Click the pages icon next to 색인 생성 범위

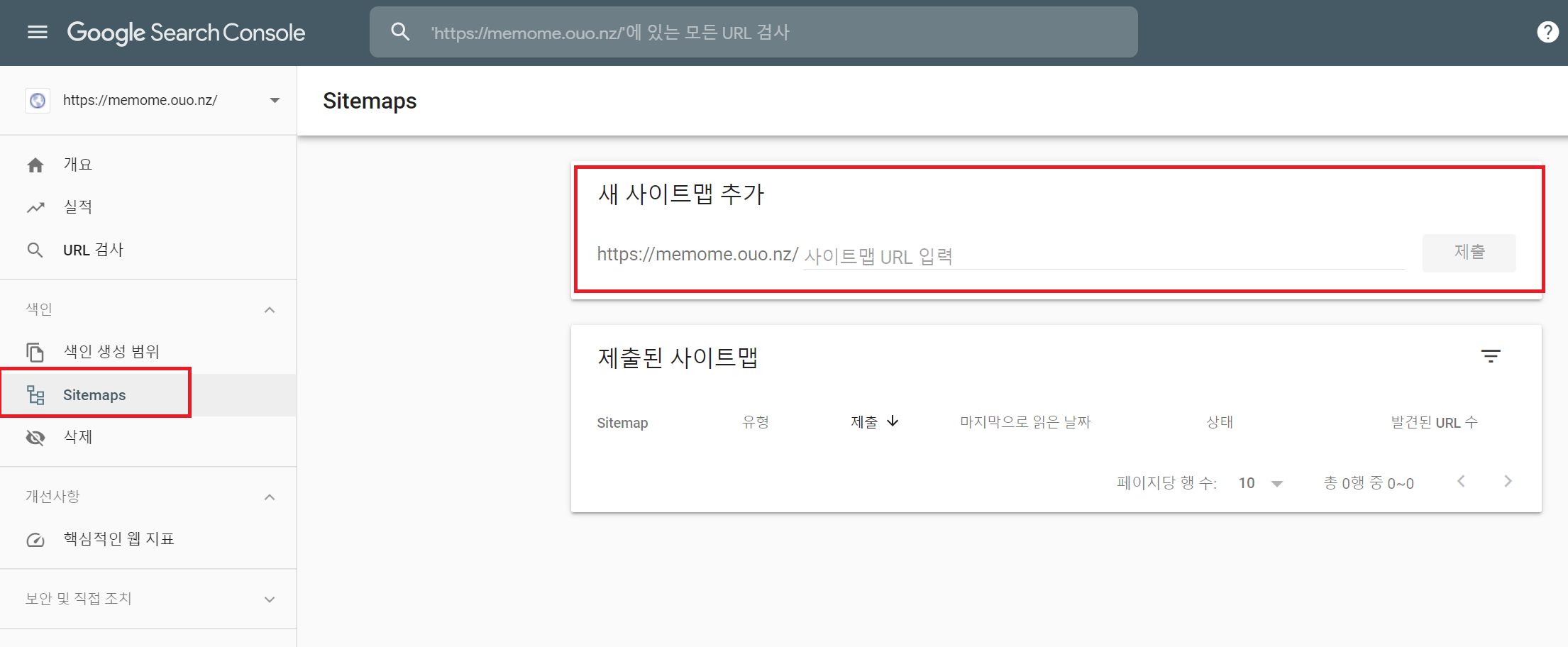pyautogui.click(x=35, y=352)
